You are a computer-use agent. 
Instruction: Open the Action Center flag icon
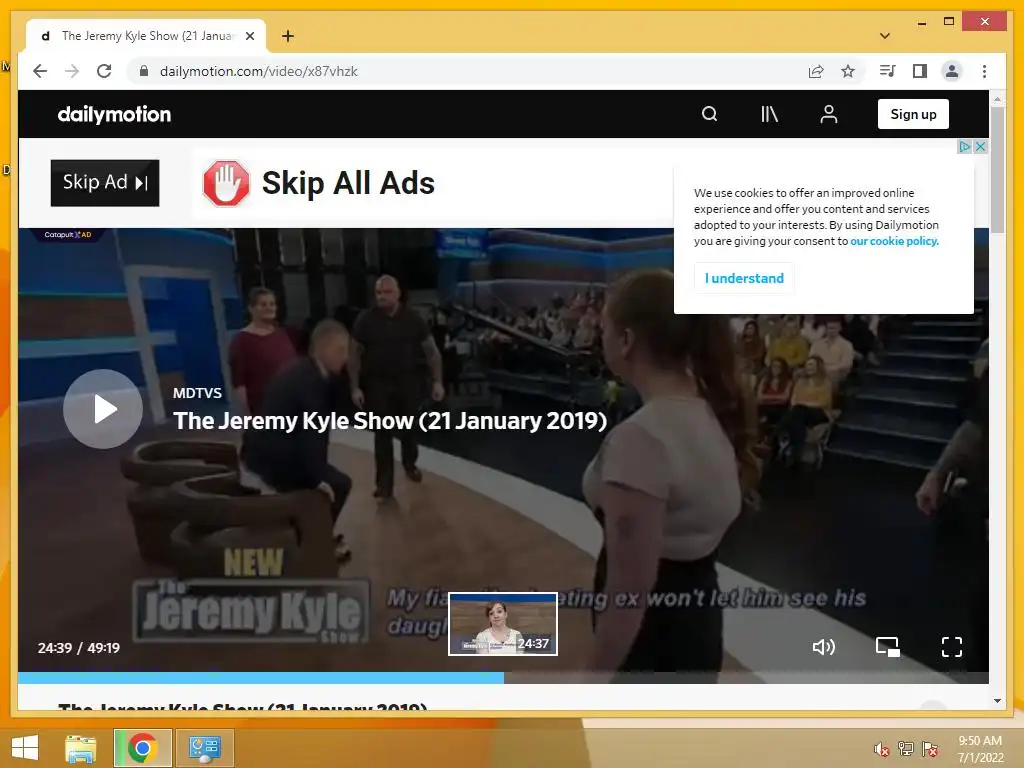(930, 748)
